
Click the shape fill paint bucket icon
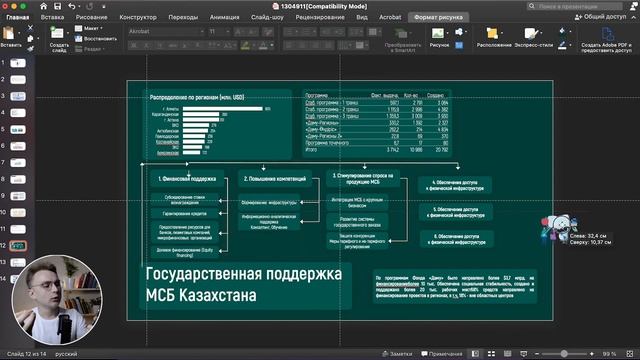pyautogui.click(x=562, y=31)
